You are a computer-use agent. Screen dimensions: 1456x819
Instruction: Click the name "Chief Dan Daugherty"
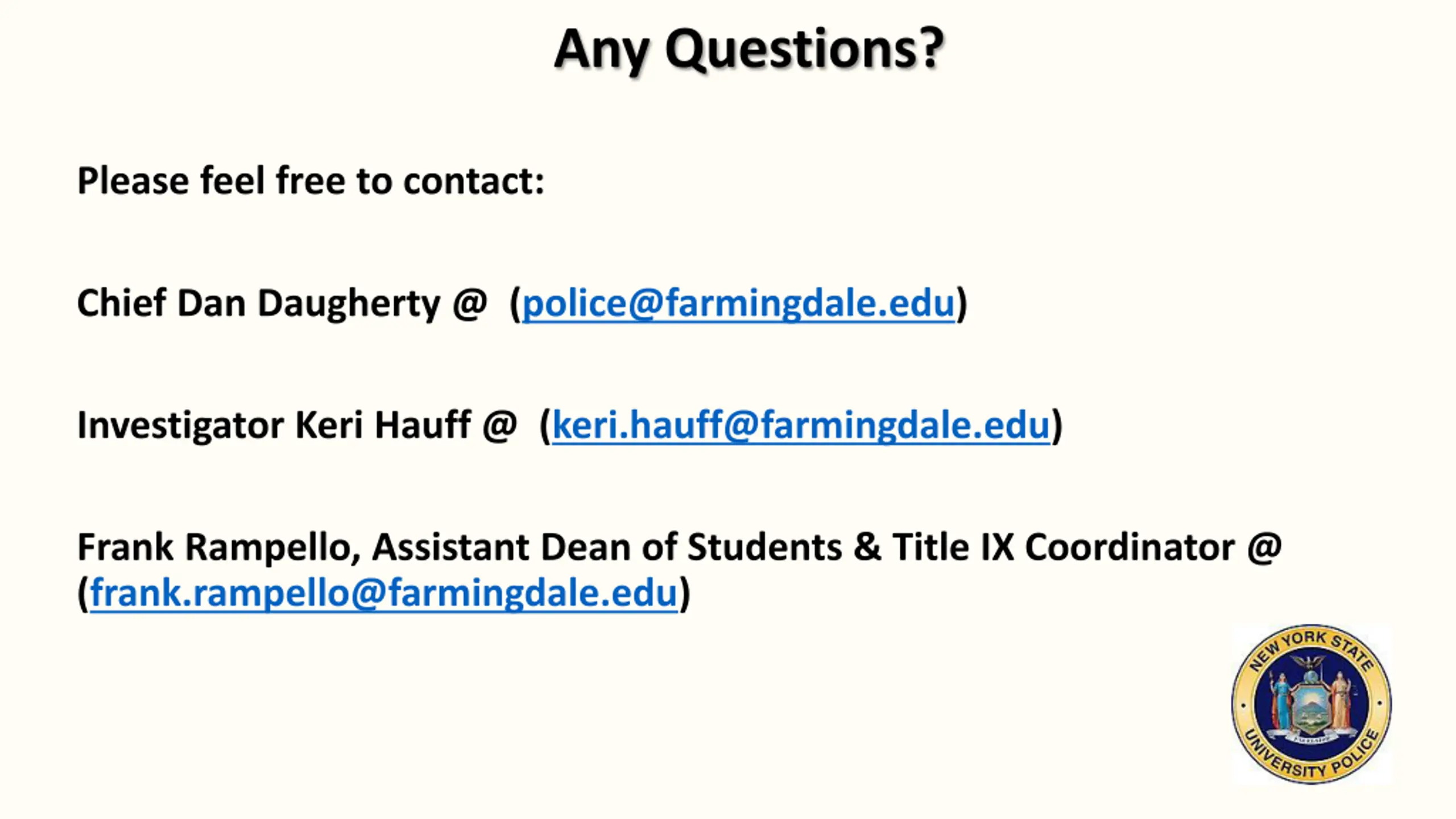tap(258, 303)
